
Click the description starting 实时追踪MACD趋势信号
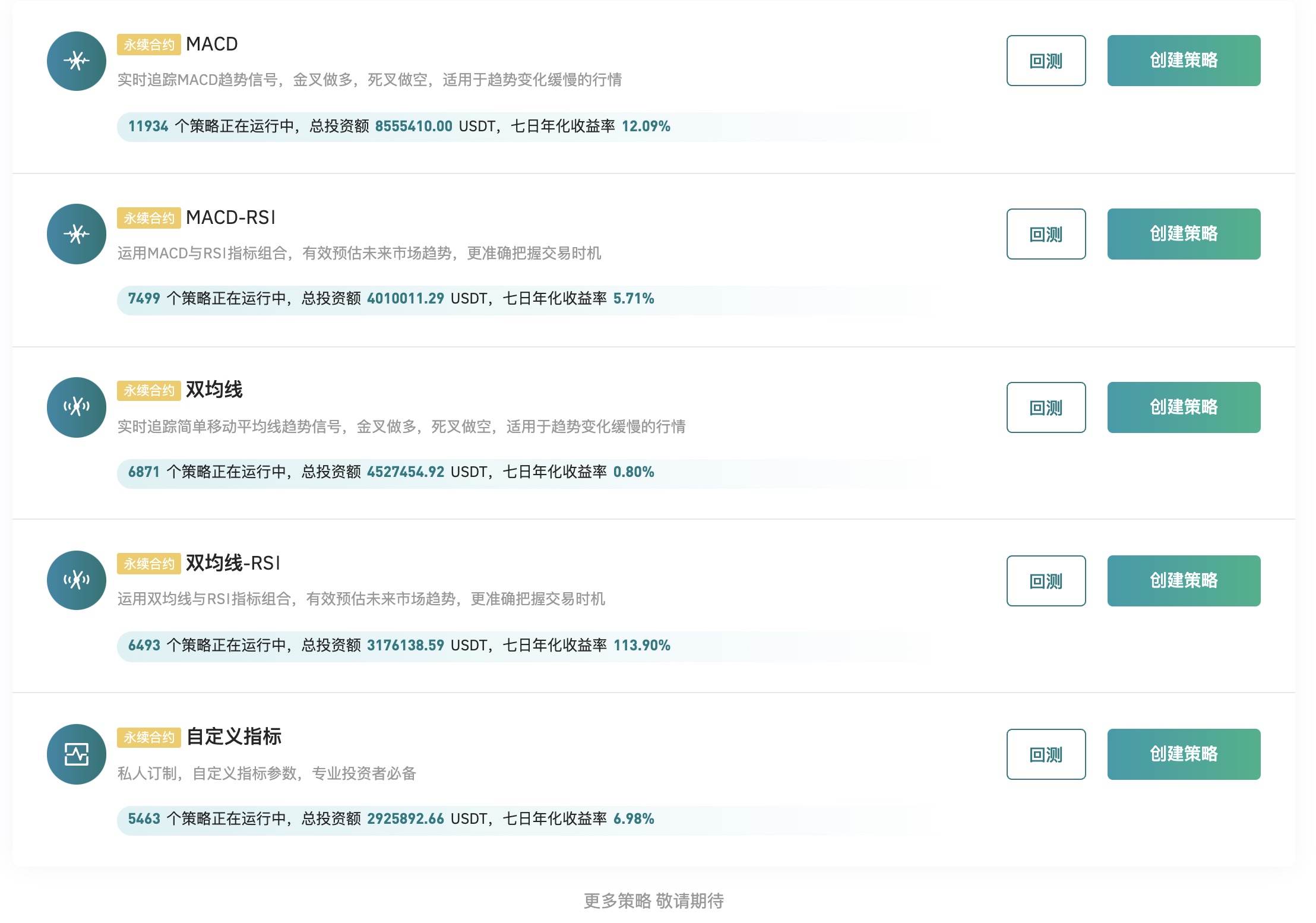[369, 80]
